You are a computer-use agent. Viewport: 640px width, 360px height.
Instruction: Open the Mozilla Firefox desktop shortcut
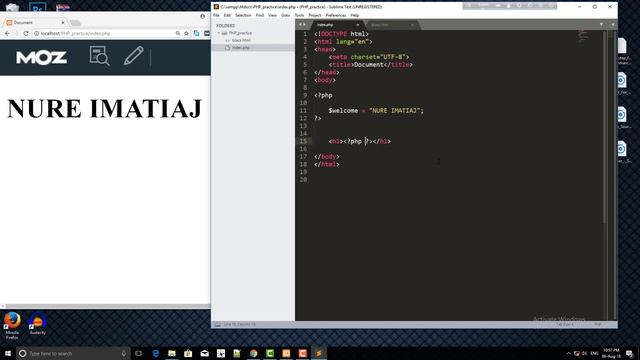[12, 325]
